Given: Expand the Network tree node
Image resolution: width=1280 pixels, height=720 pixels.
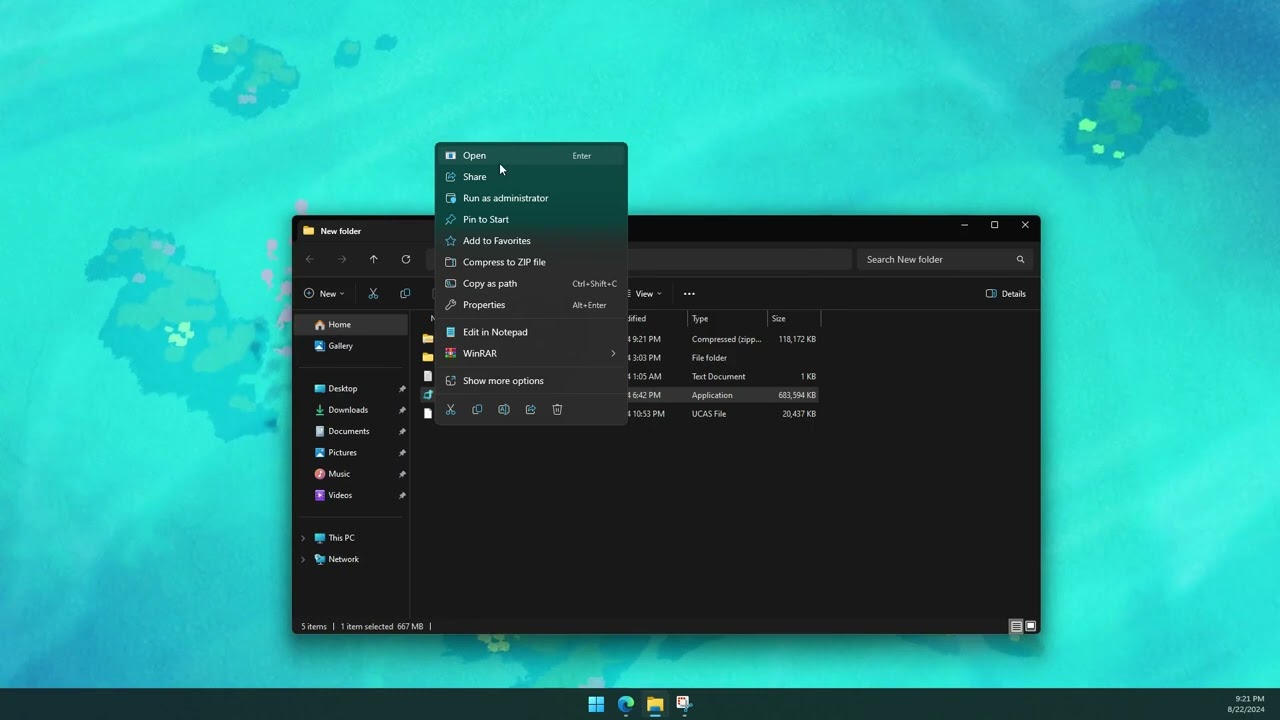Looking at the screenshot, I should point(303,560).
